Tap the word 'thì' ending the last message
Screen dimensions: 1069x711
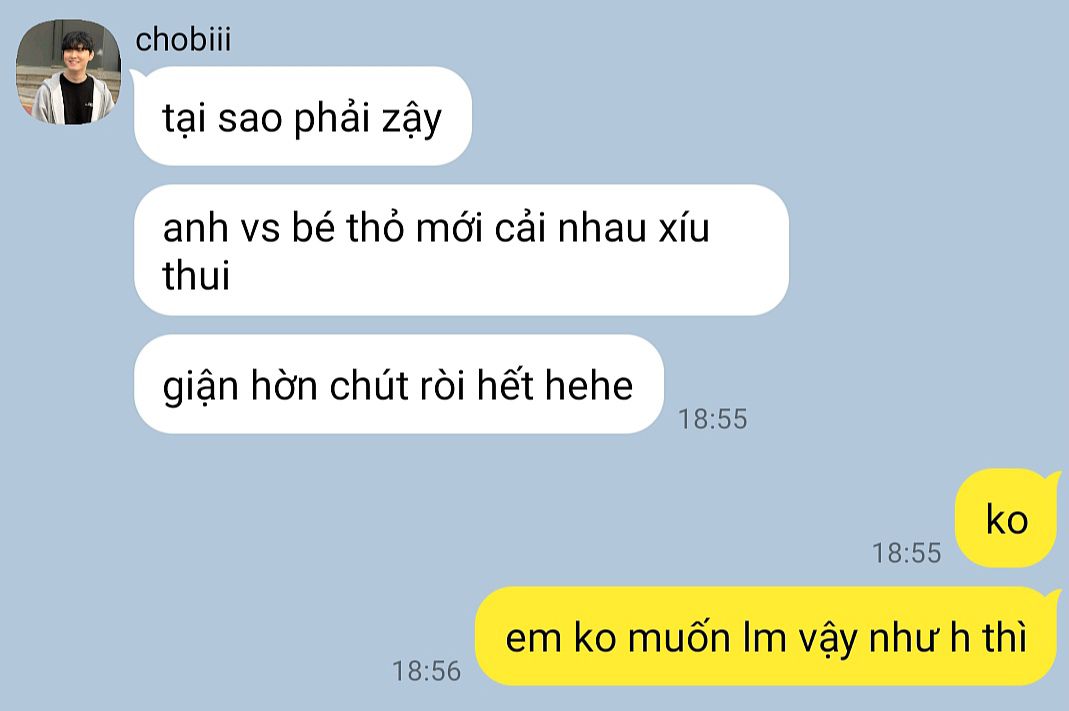coord(1004,637)
